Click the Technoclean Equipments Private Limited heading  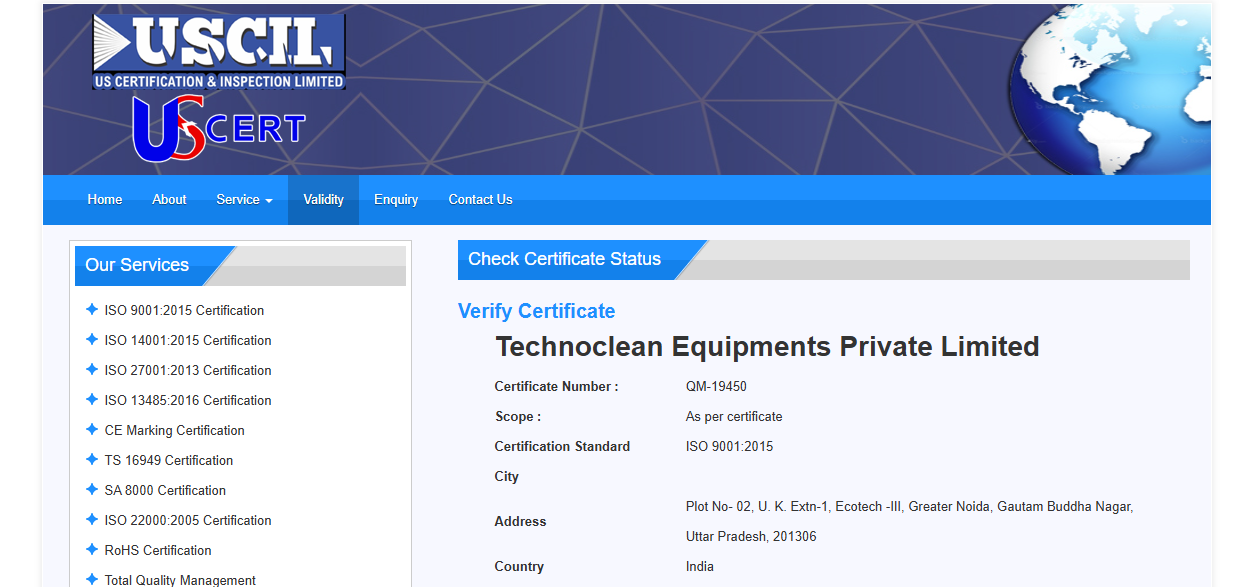(767, 347)
